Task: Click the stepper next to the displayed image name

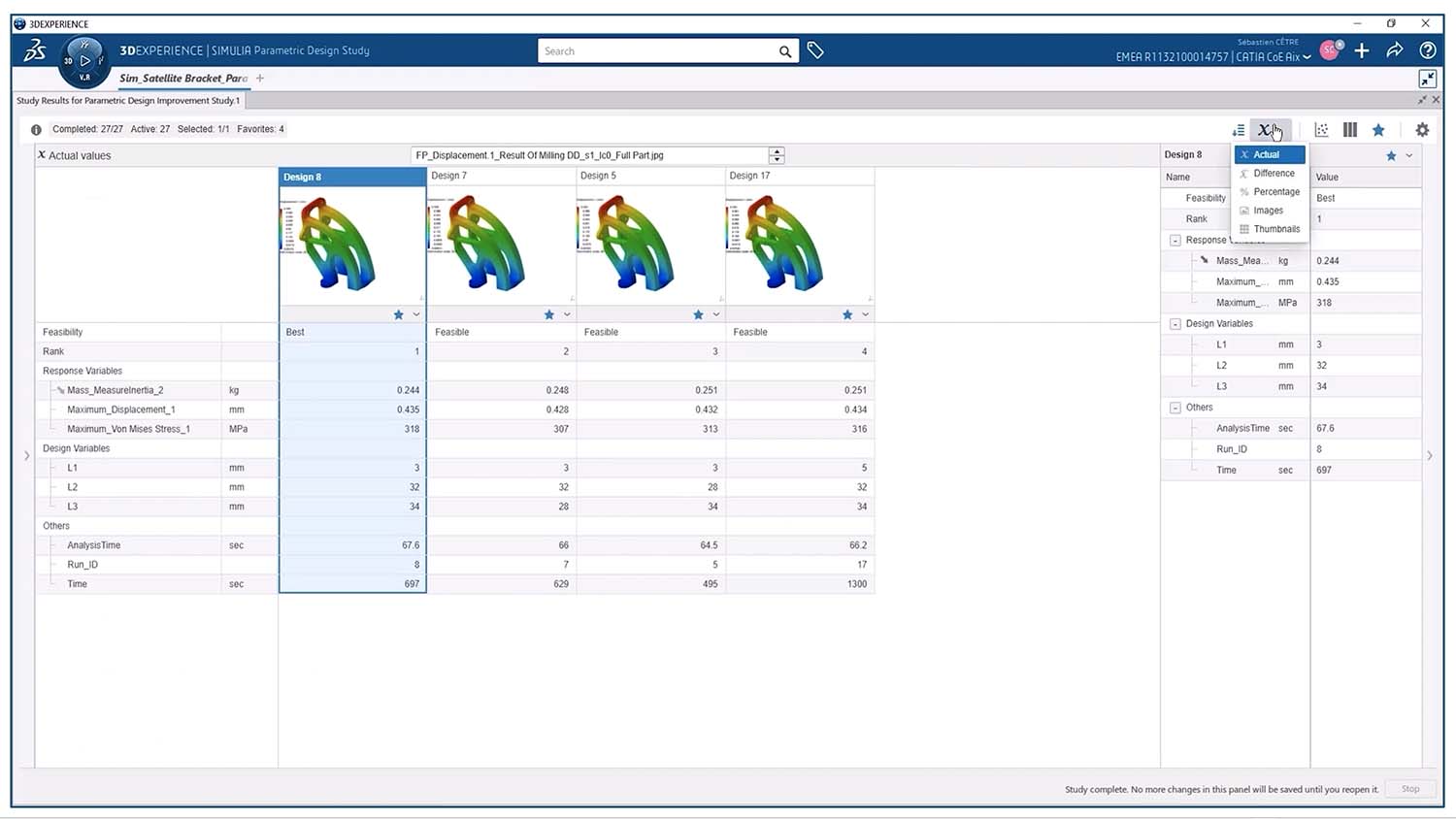Action: [776, 154]
